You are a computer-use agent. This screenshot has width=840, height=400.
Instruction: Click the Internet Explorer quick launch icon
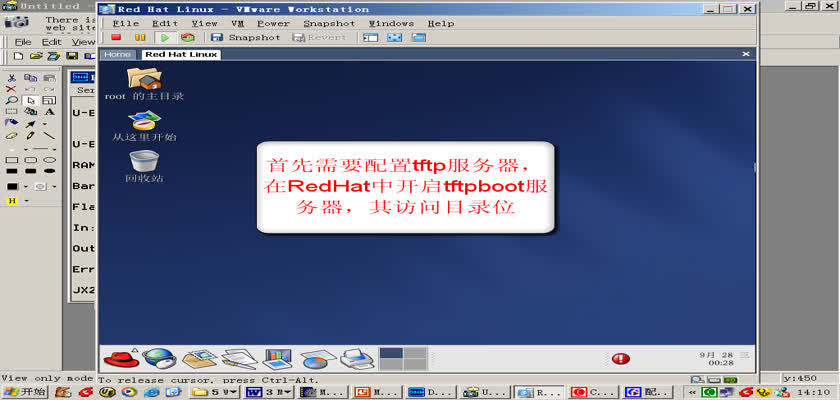pyautogui.click(x=151, y=392)
